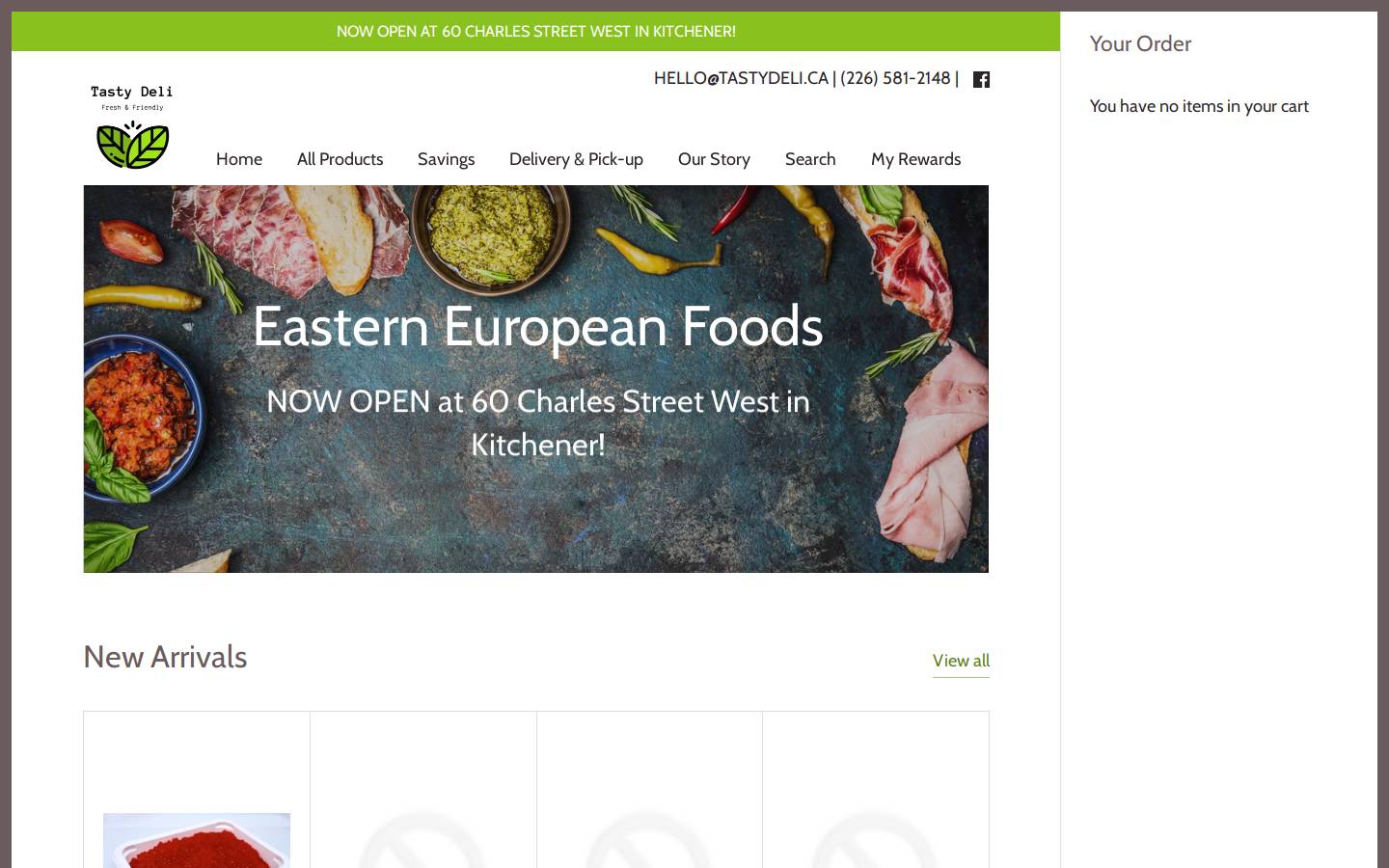Click the 'You have no items in your cart' text
1389x868 pixels.
click(1199, 106)
